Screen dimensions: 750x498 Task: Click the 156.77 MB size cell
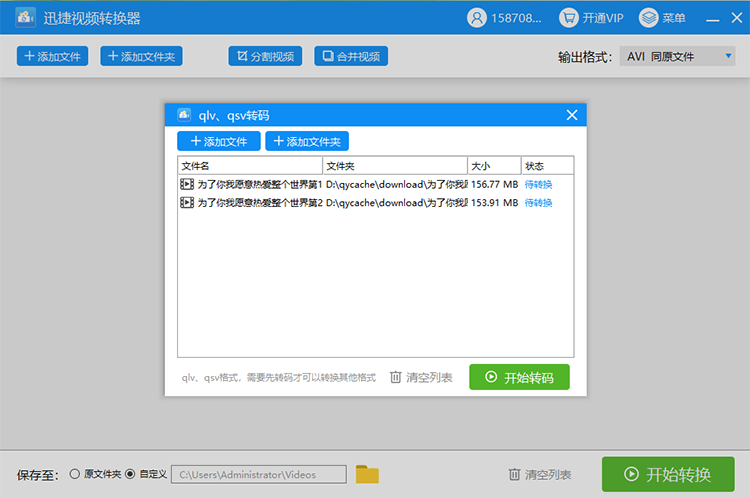click(x=495, y=184)
